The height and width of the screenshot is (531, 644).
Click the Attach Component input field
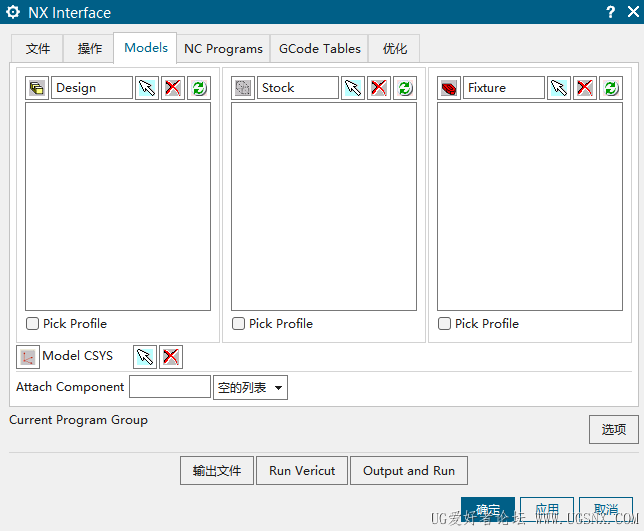tap(170, 387)
